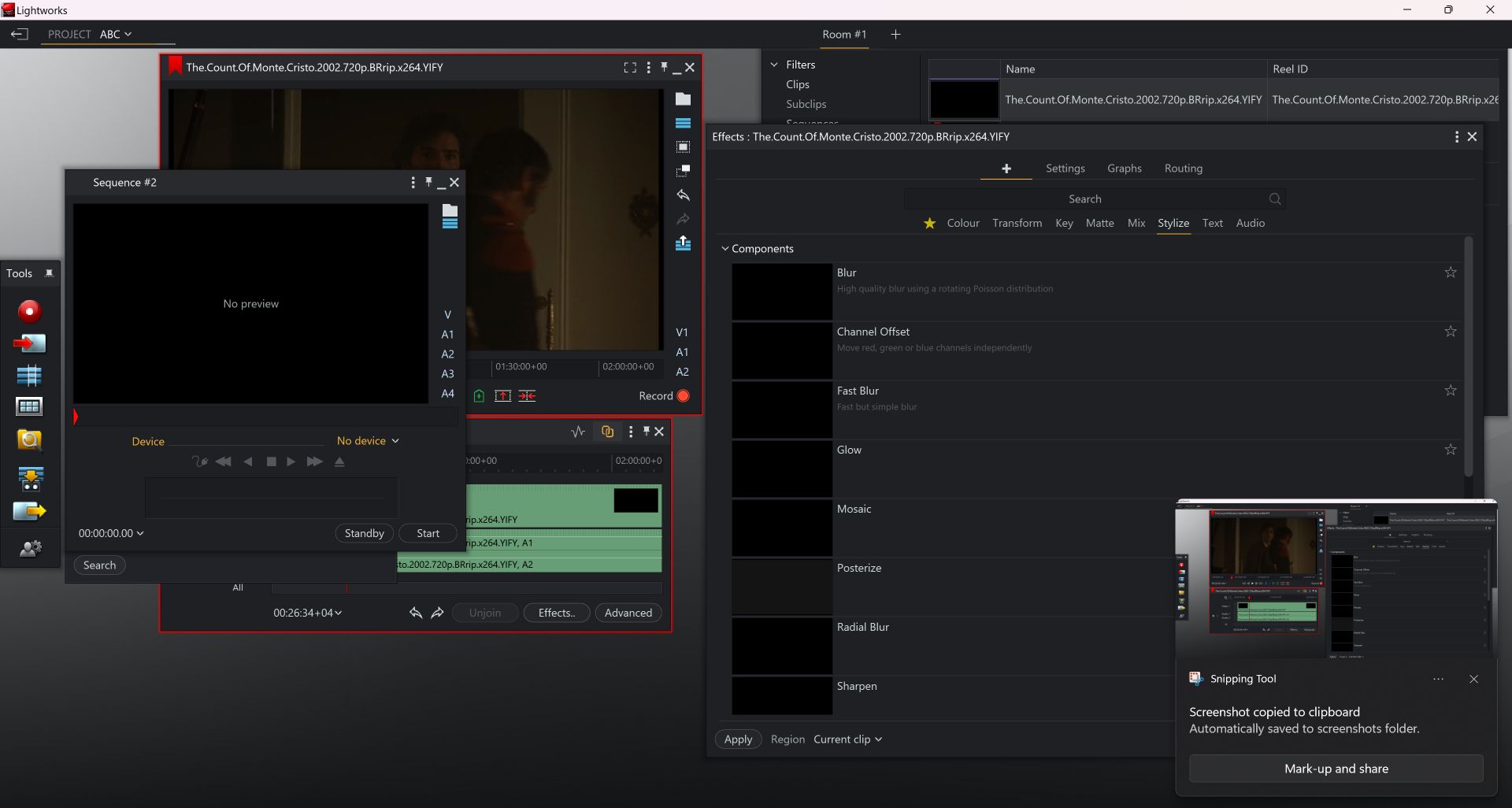The height and width of the screenshot is (808, 1512).
Task: Select Clips under Filters
Action: click(x=797, y=84)
